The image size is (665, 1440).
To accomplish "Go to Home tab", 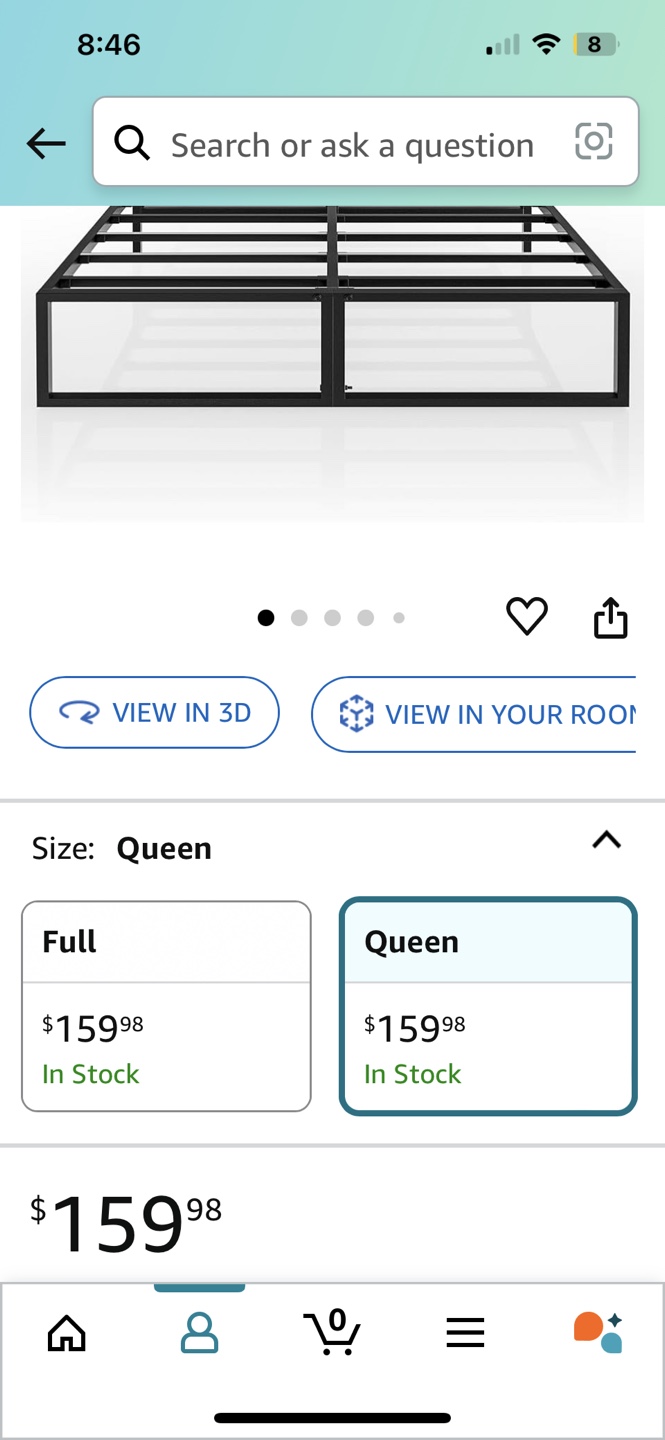I will (x=67, y=1332).
